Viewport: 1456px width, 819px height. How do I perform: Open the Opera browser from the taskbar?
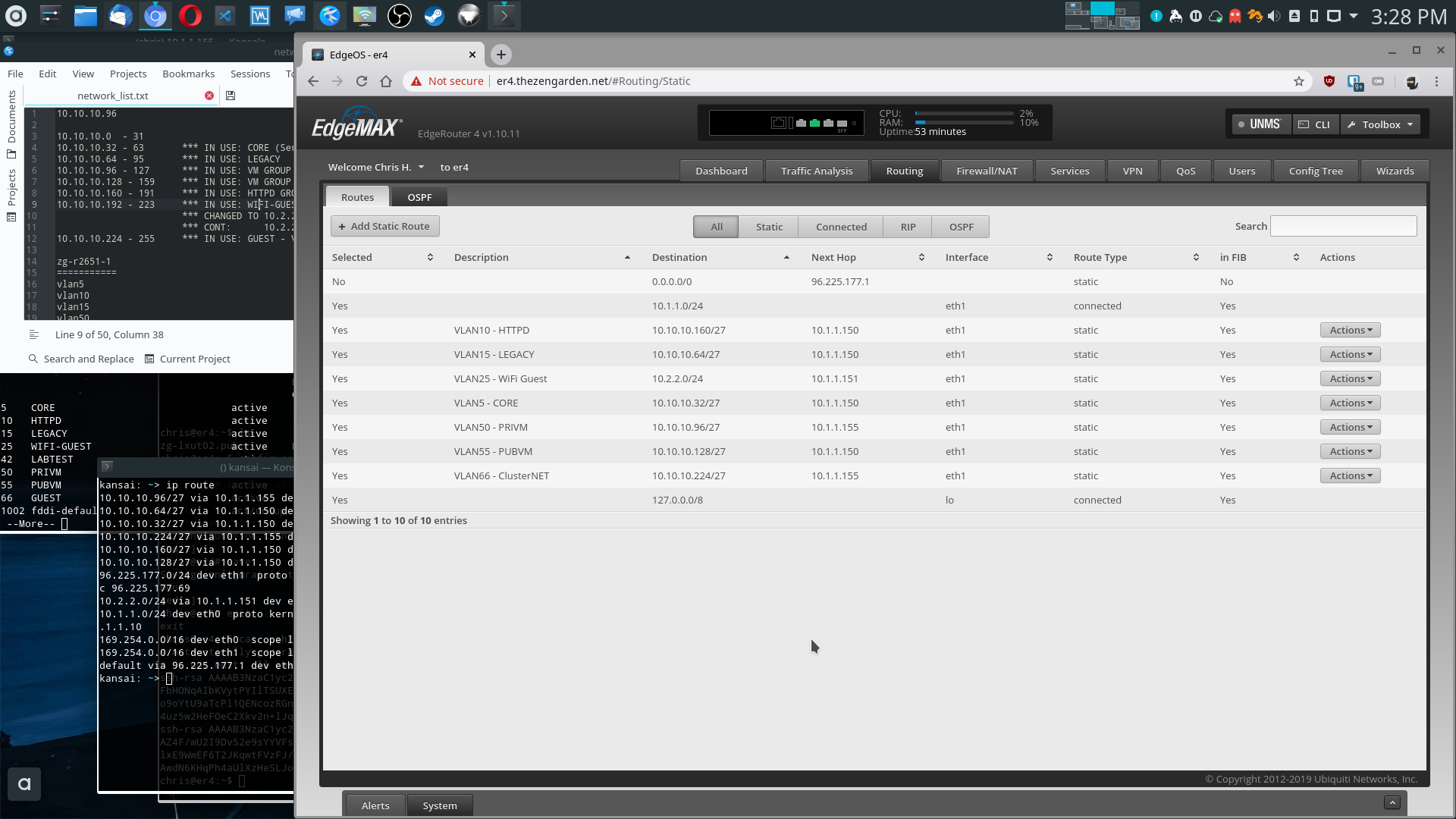(x=190, y=15)
